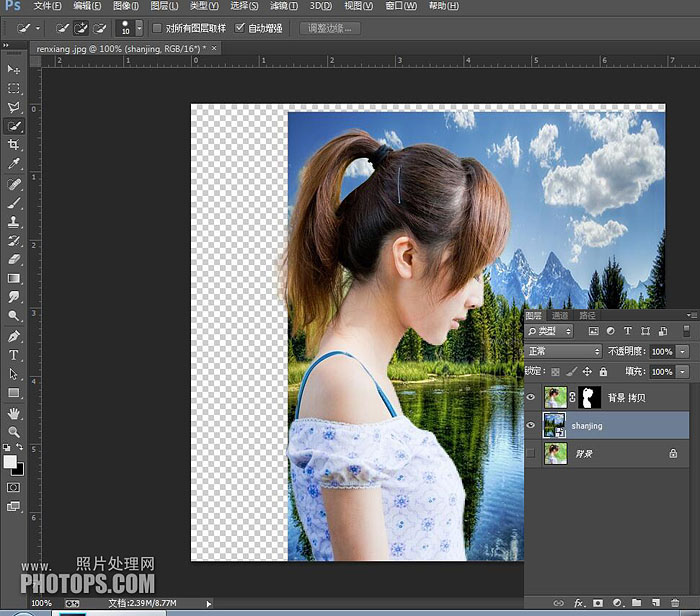The width and height of the screenshot is (700, 616).
Task: Delete the selected layer
Action: coord(675,603)
